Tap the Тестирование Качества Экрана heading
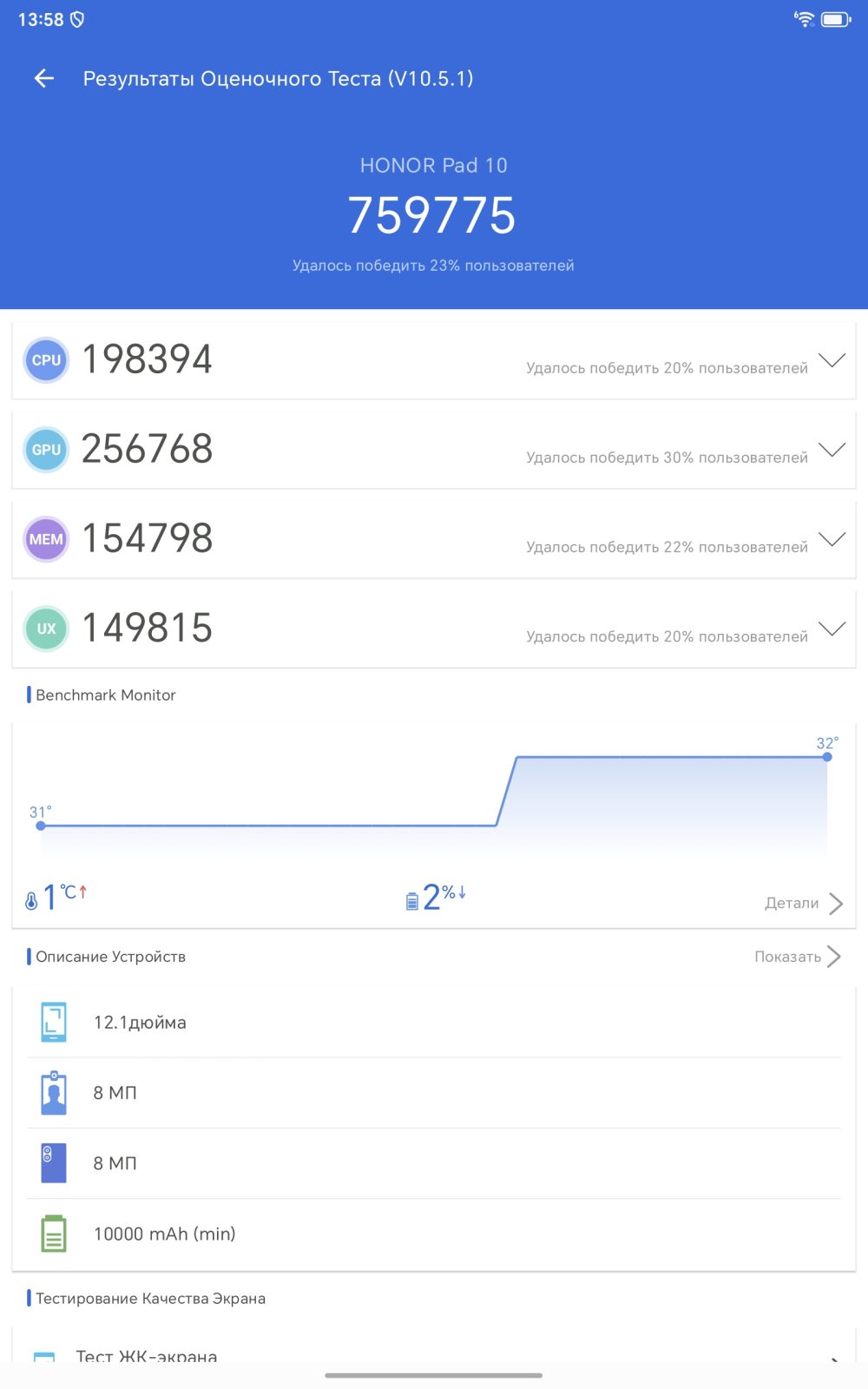 tap(150, 1299)
